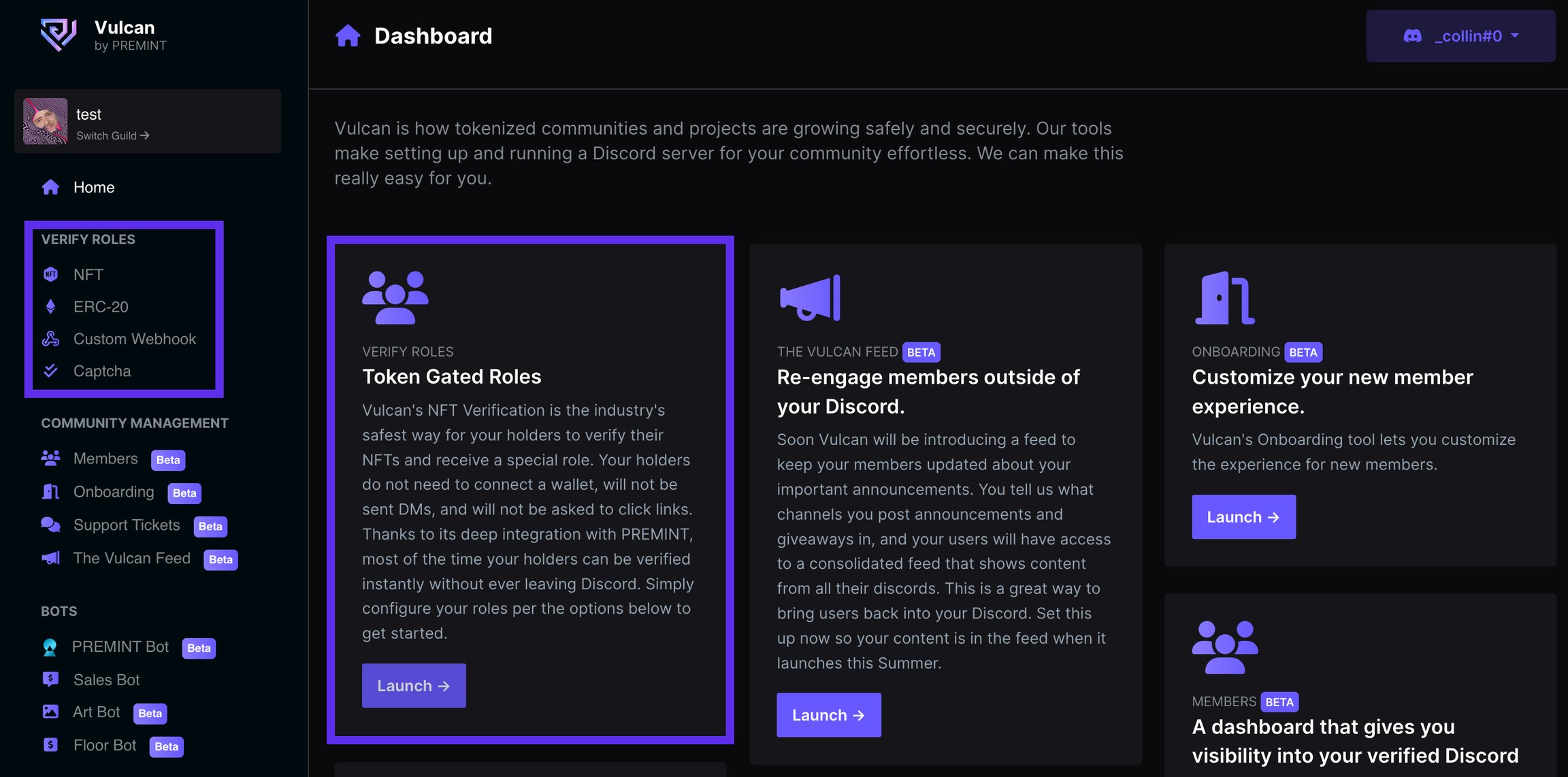Click the Vulcan shield logo icon
The width and height of the screenshot is (1568, 777).
click(59, 35)
